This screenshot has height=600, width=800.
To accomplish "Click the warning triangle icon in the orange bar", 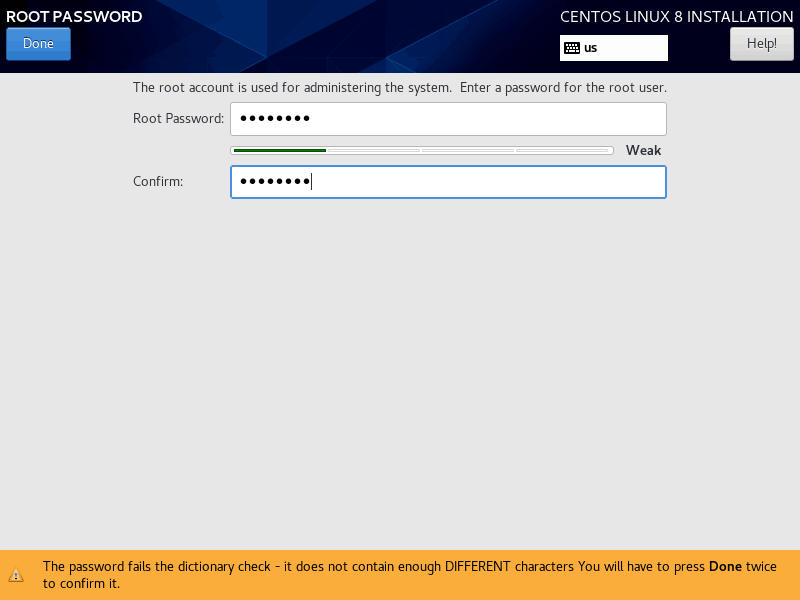I will [16, 575].
